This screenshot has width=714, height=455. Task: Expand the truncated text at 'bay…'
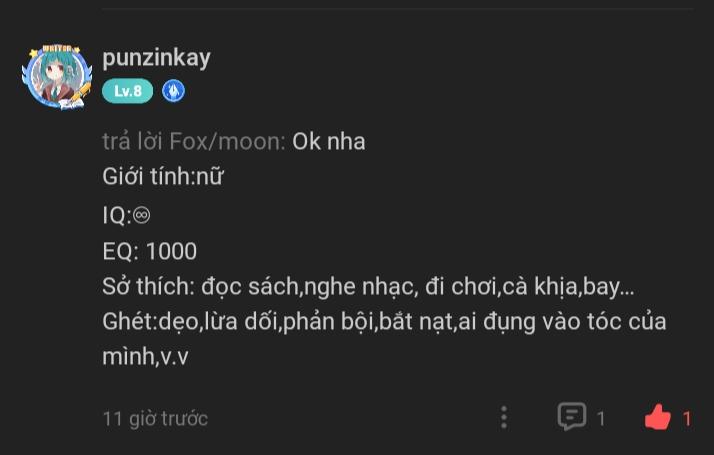608,287
